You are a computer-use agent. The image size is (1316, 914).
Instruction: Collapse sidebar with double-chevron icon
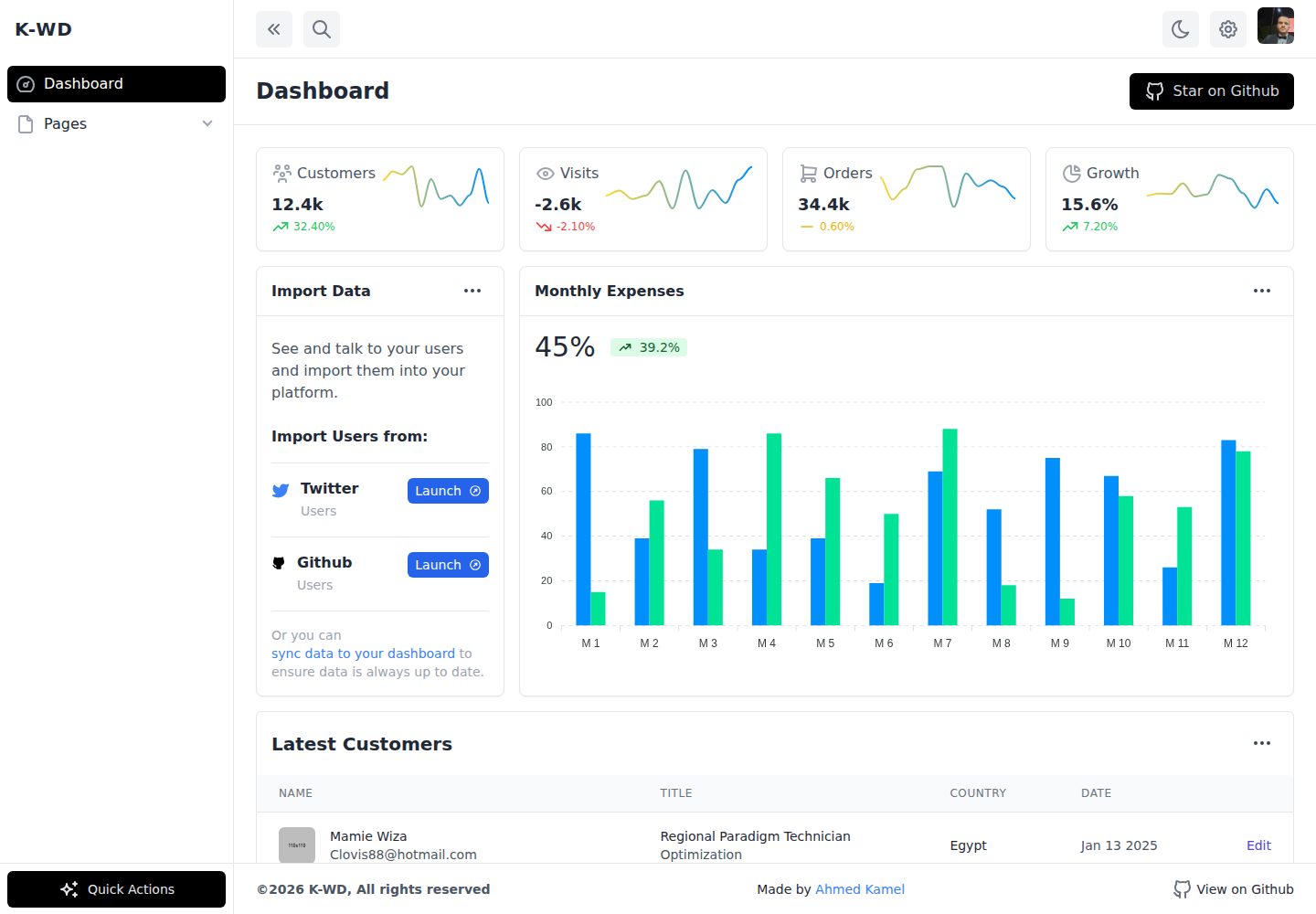274,29
